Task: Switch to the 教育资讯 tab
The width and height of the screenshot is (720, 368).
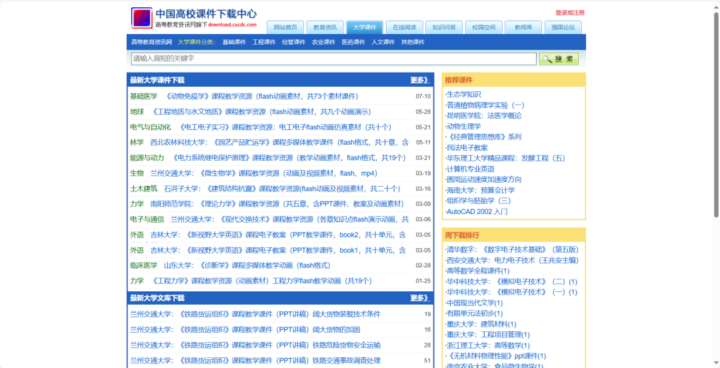Action: [325, 27]
